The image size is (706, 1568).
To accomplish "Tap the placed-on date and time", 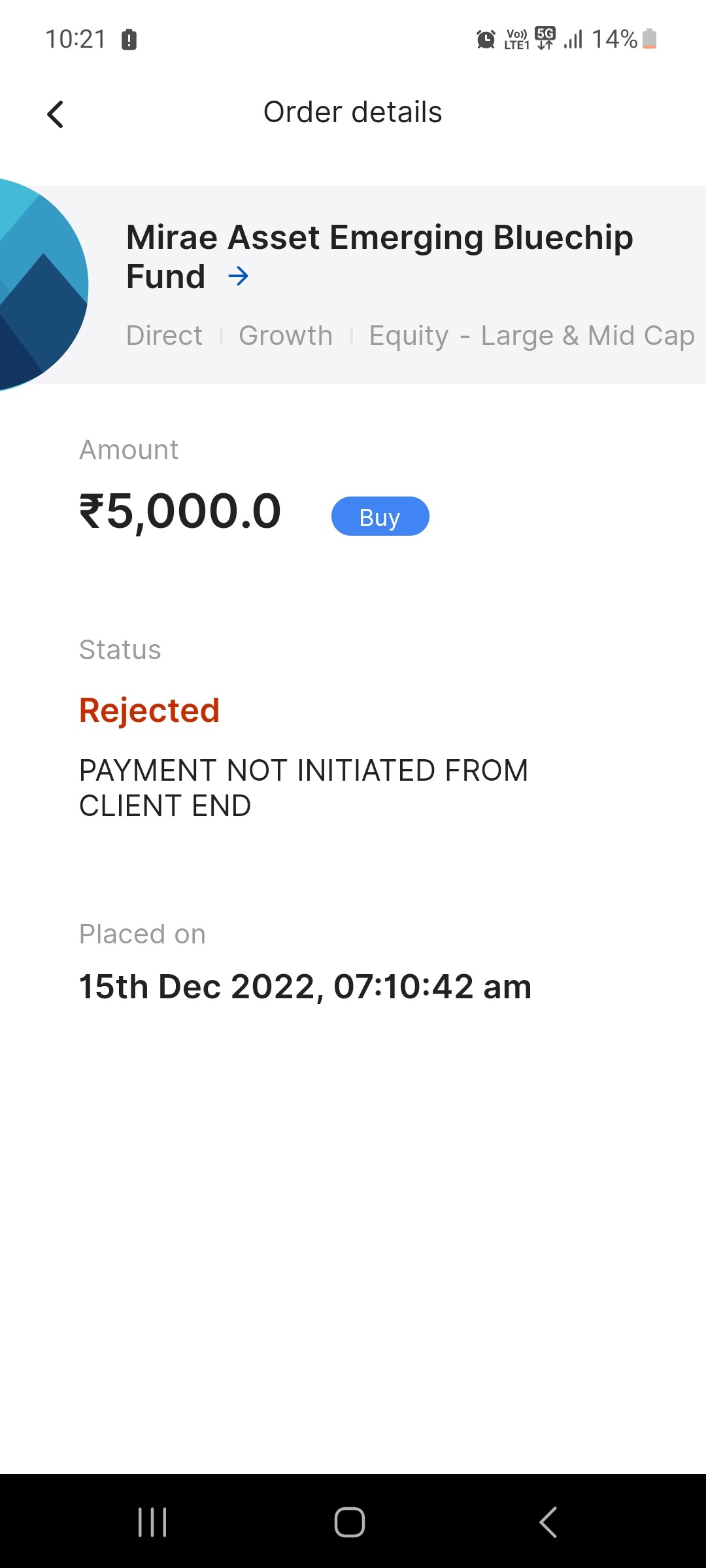I will (x=305, y=987).
